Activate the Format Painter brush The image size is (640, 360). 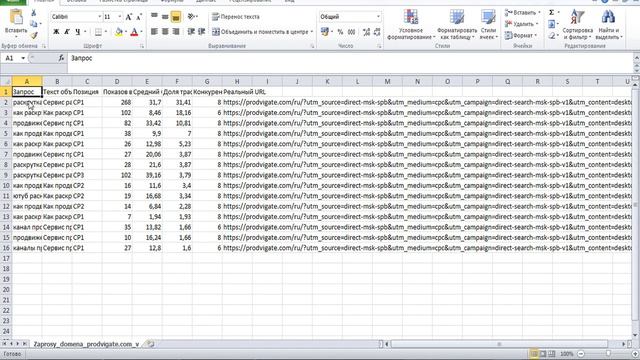[x=34, y=36]
